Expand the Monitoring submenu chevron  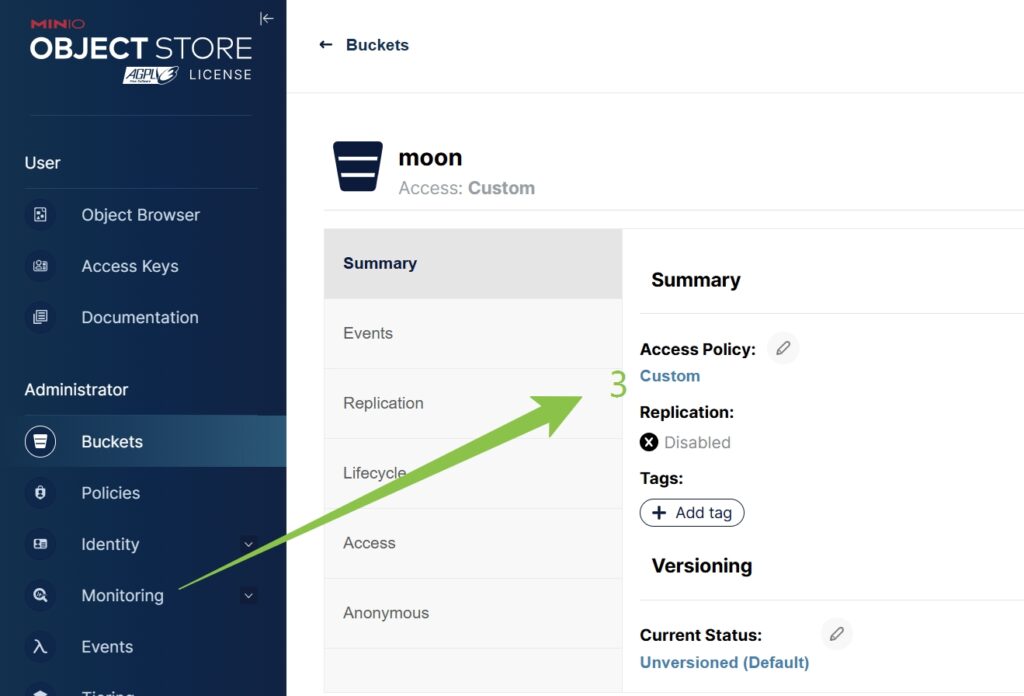[249, 596]
